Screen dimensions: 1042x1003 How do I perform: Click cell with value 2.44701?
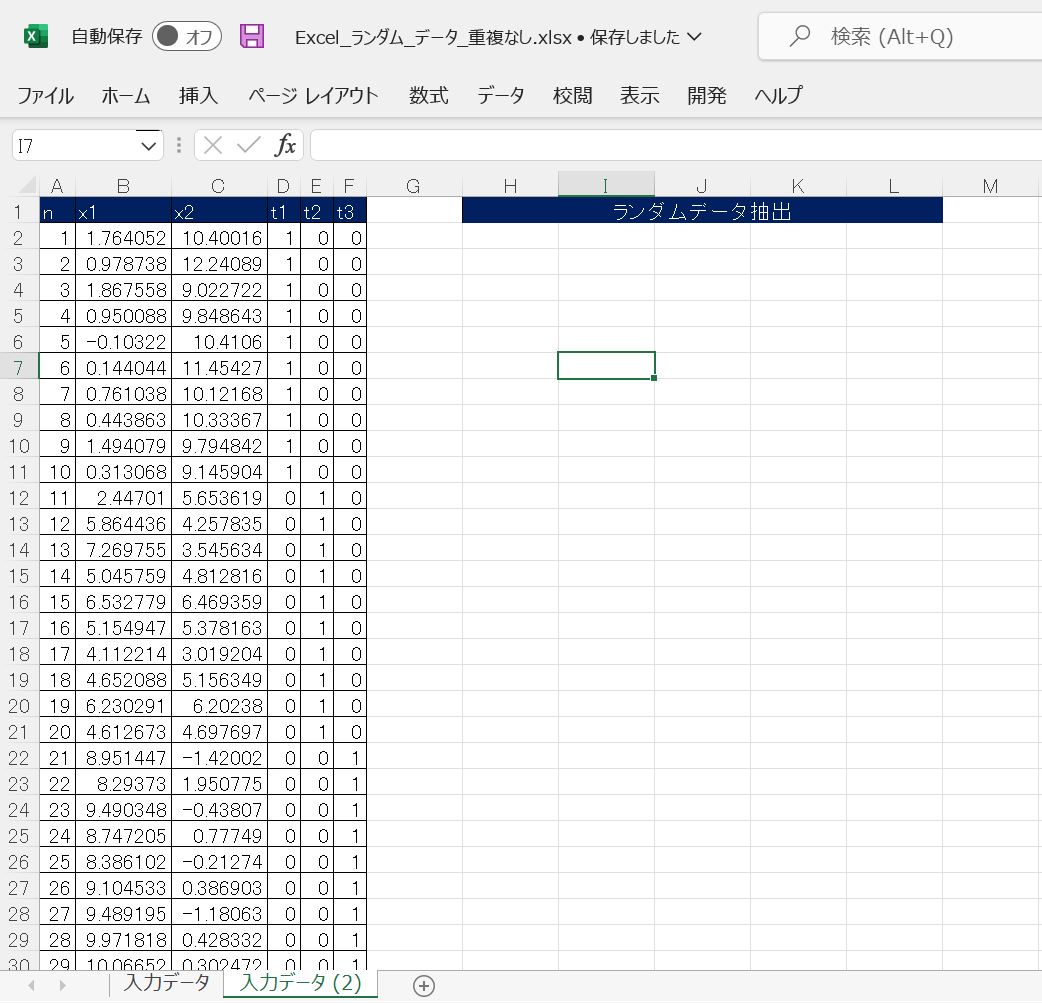point(123,498)
